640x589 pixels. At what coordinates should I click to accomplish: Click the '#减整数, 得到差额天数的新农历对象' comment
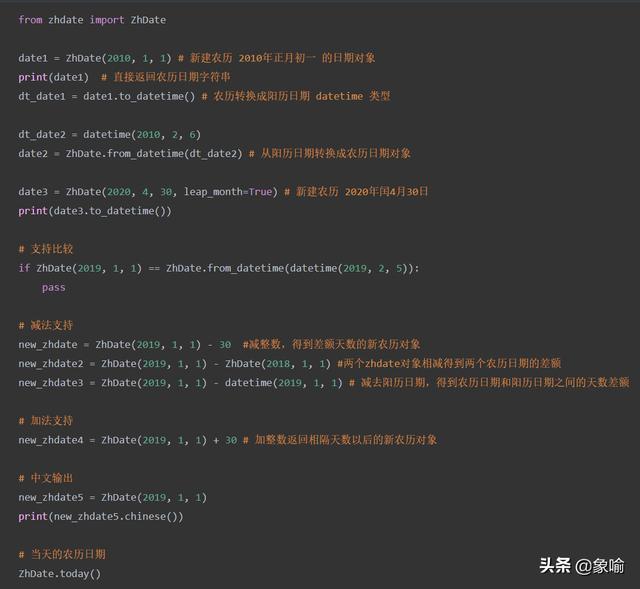click(331, 344)
